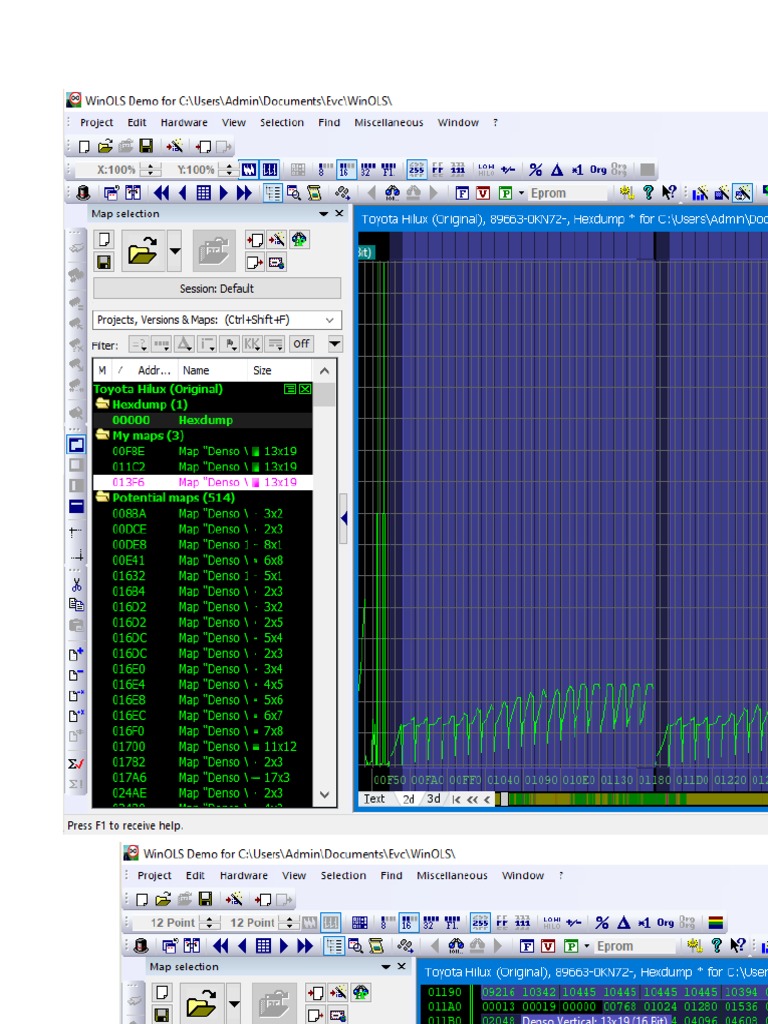768x1024 pixels.
Task: Toggle 16-bit display mode in lower window
Action: pyautogui.click(x=409, y=923)
